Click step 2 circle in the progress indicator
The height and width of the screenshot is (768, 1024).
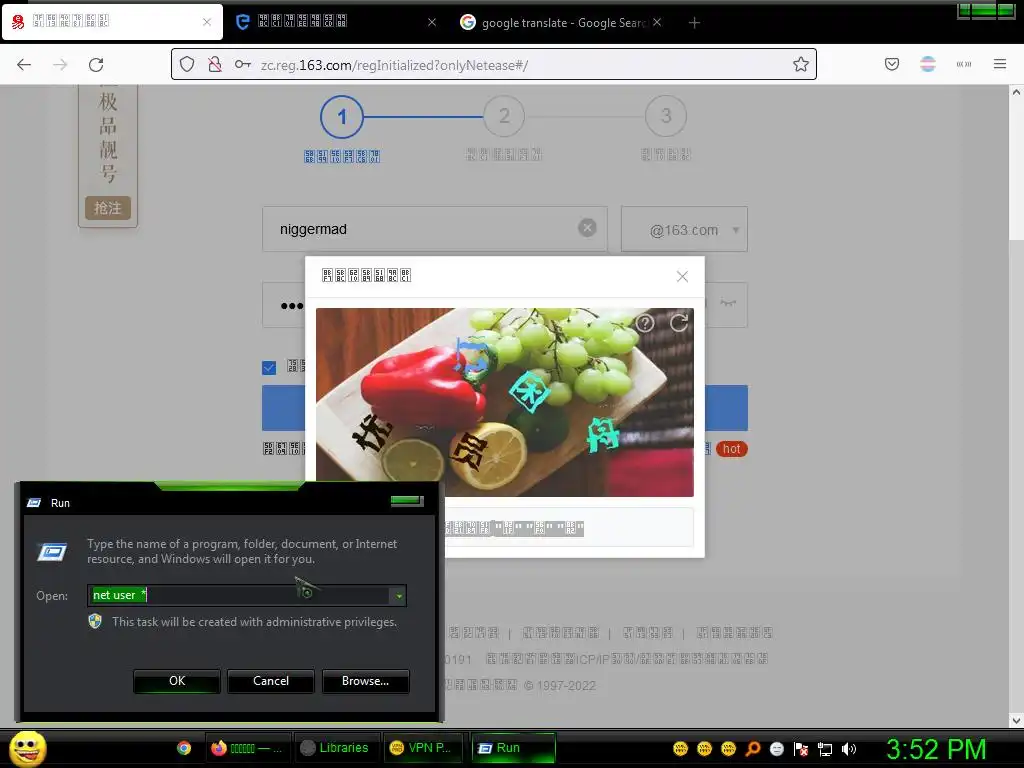[504, 116]
